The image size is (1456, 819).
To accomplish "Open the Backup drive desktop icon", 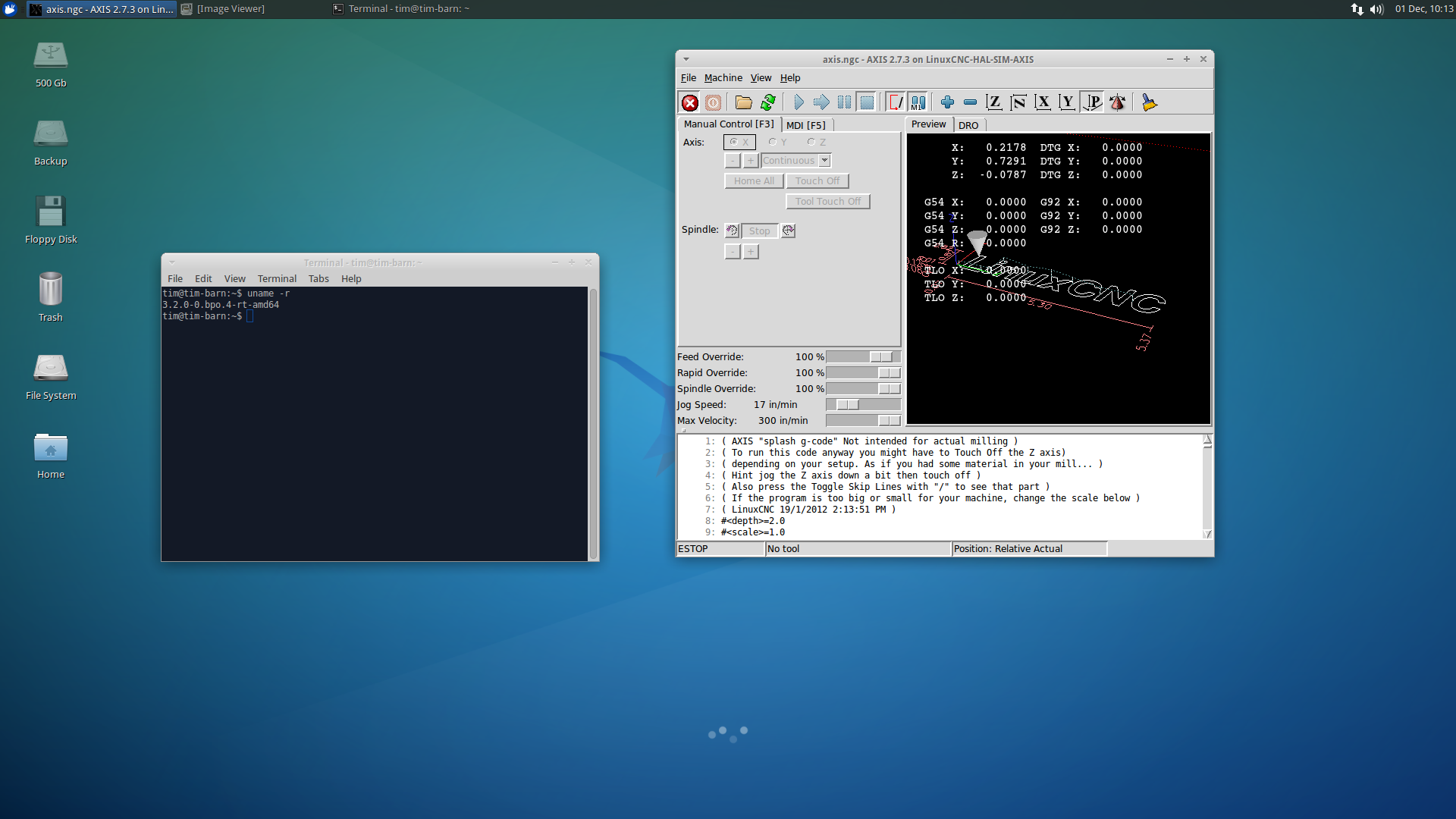I will click(x=51, y=142).
